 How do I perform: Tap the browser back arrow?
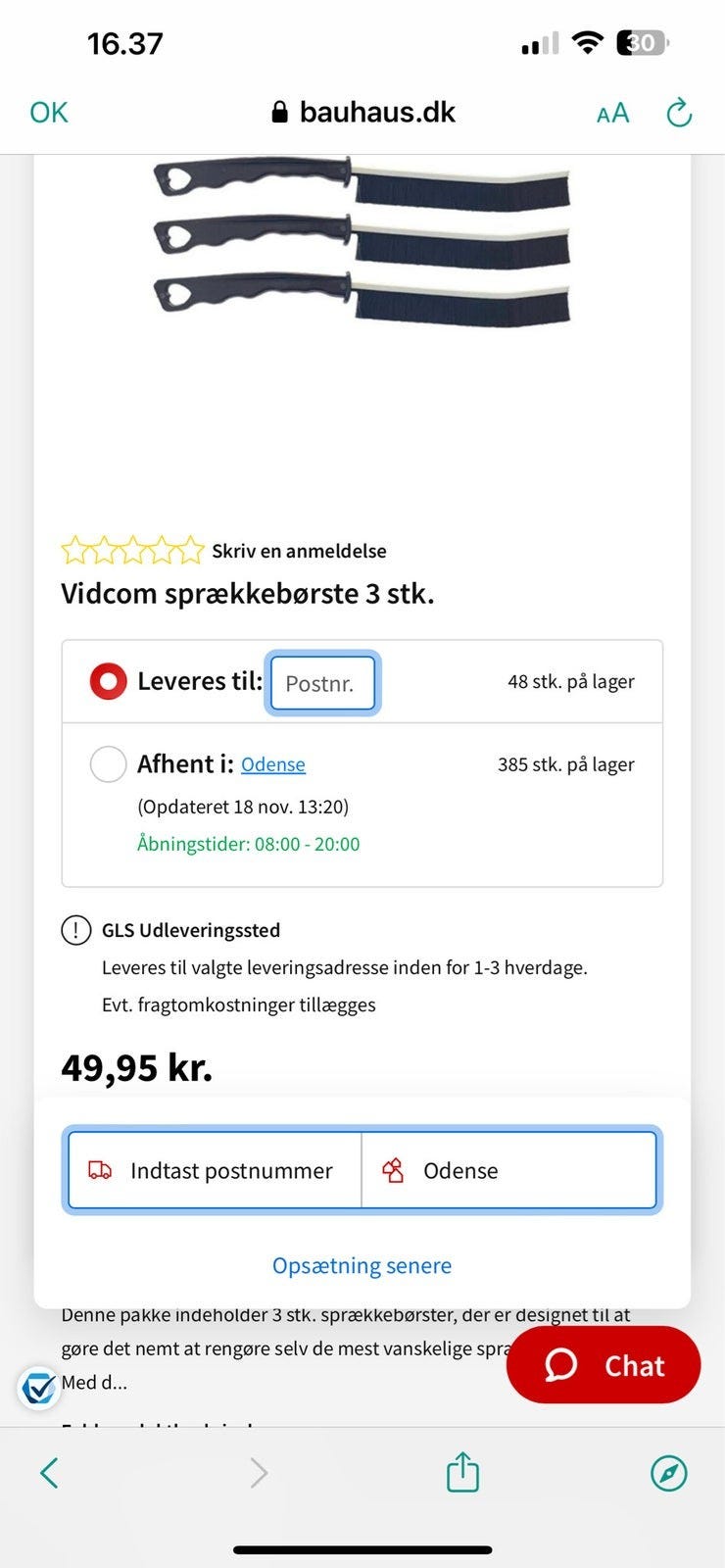click(x=49, y=1472)
